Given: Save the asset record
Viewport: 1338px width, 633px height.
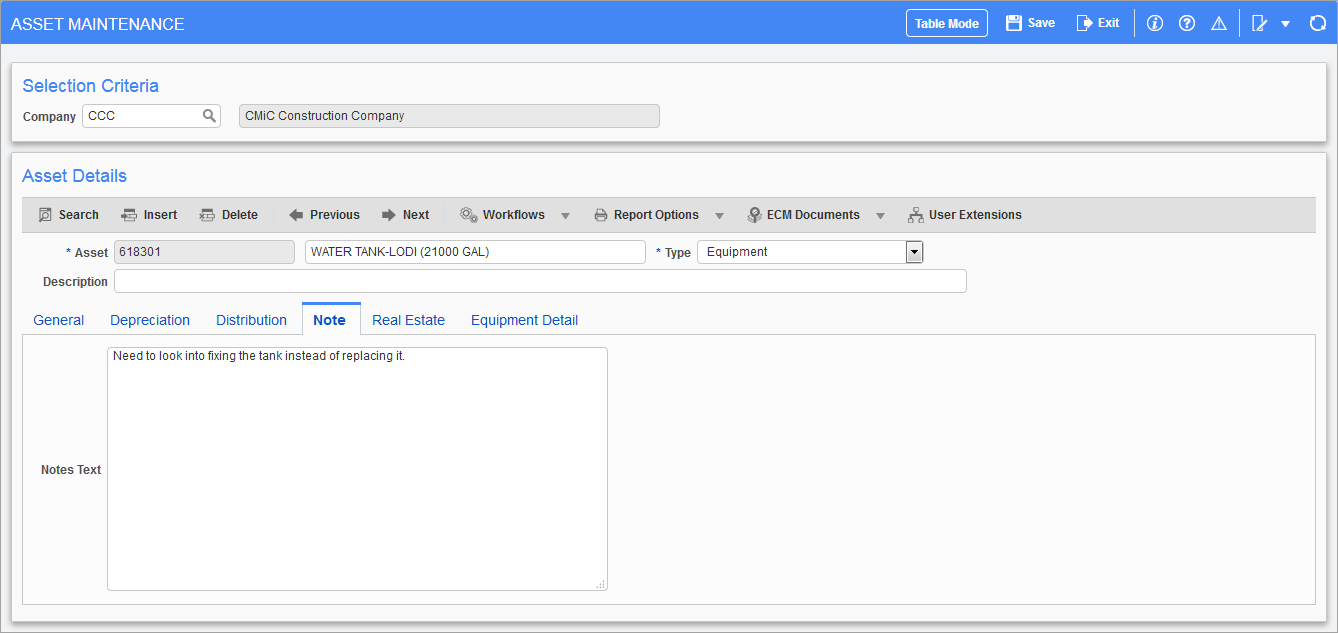Looking at the screenshot, I should click(1030, 23).
